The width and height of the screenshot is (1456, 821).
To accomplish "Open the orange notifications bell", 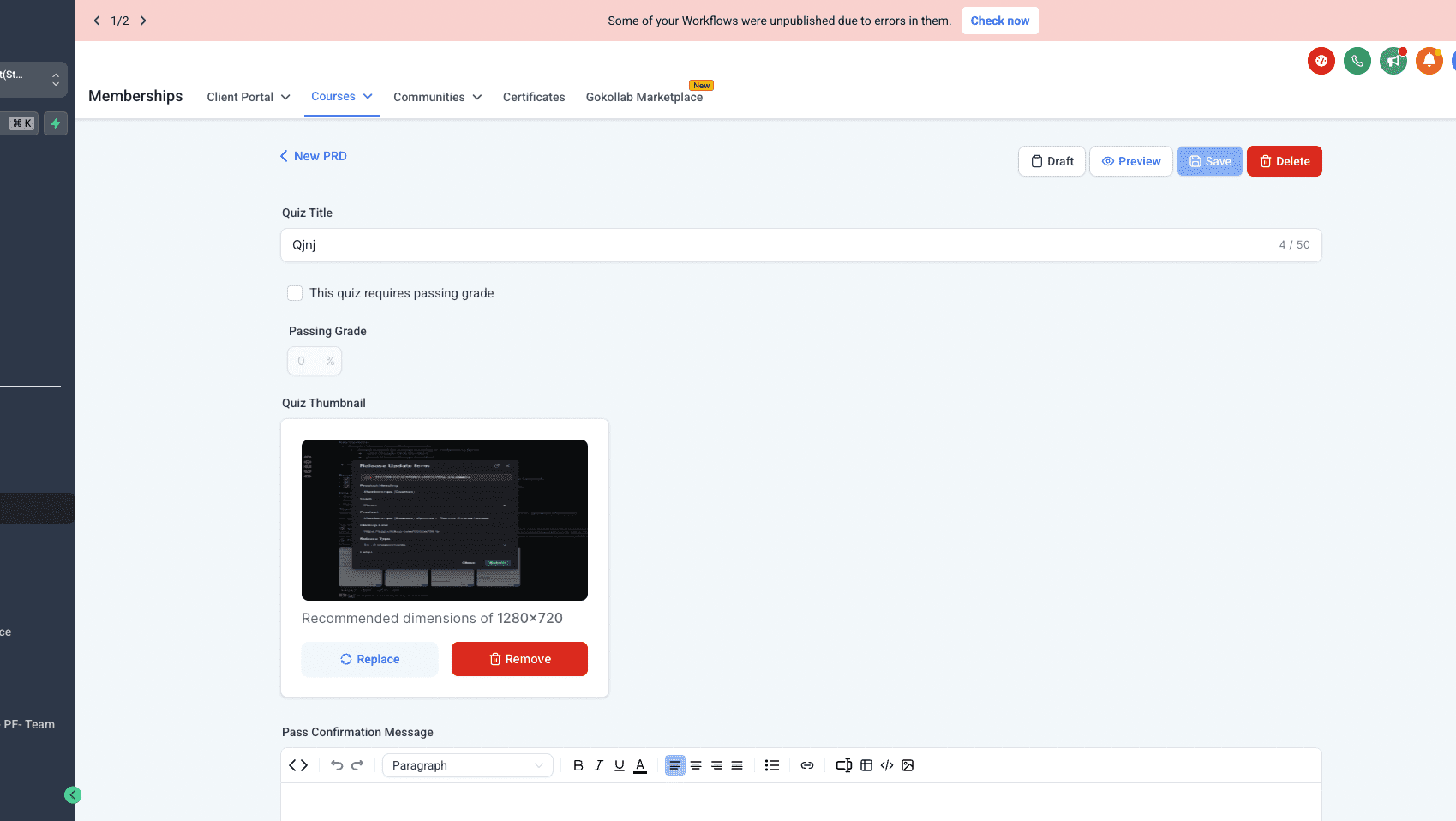I will click(x=1429, y=61).
